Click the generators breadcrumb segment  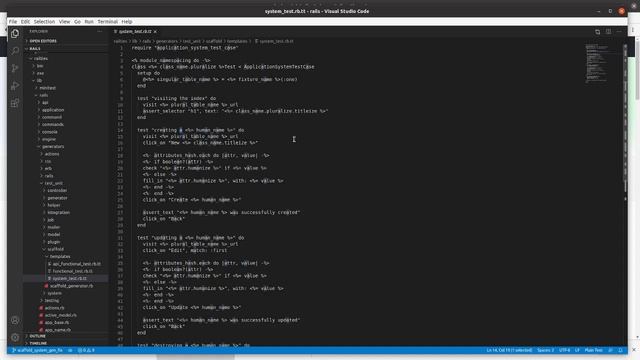tap(167, 41)
